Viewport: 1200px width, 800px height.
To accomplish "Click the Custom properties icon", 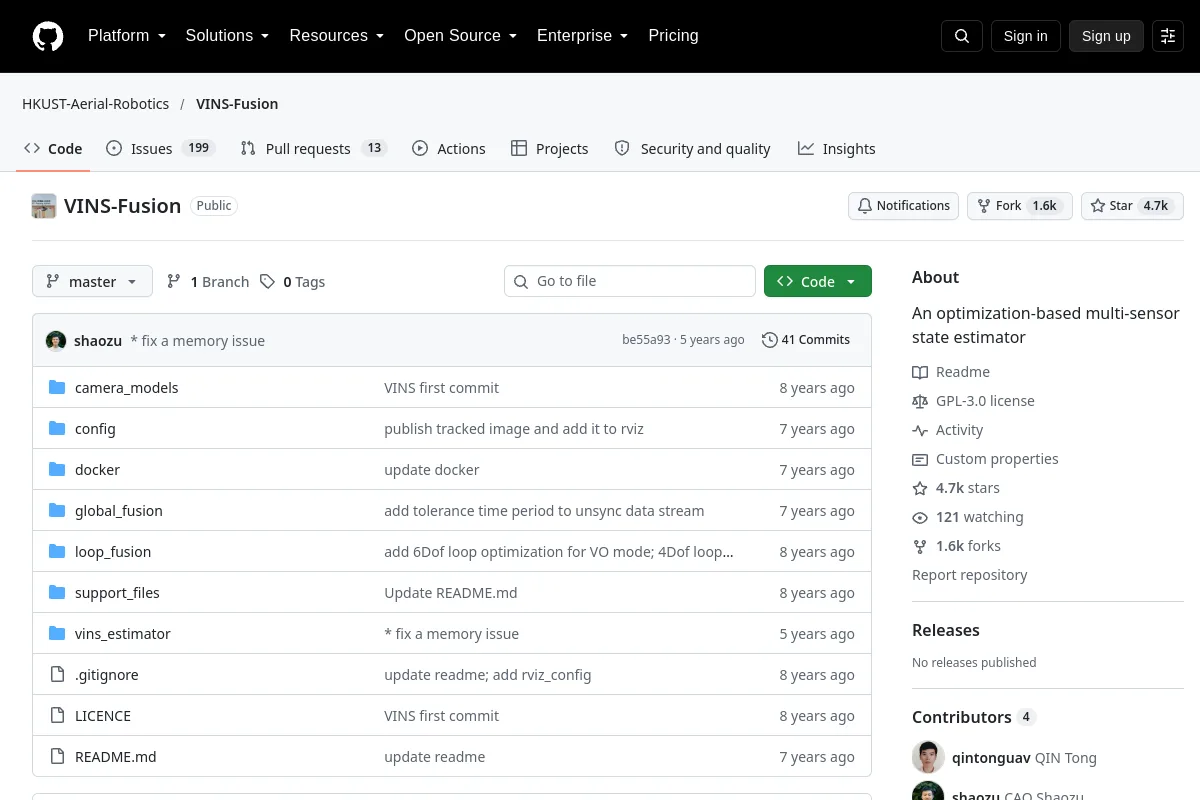I will 920,459.
